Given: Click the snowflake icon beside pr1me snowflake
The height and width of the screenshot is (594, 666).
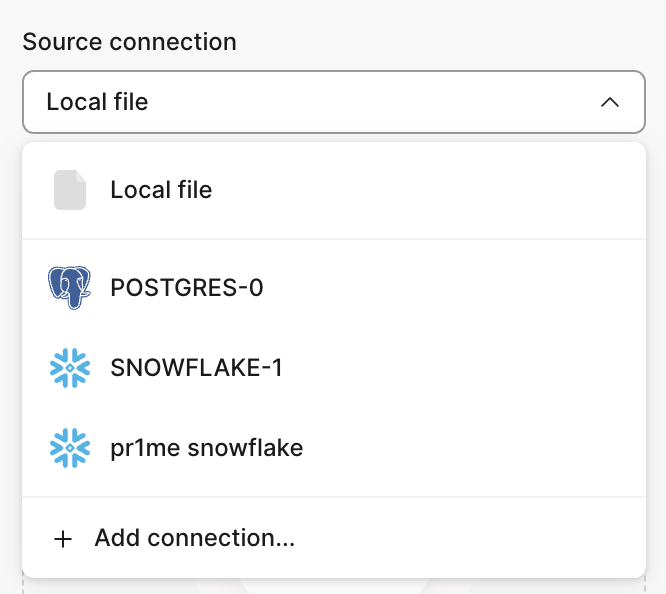Looking at the screenshot, I should [69, 448].
